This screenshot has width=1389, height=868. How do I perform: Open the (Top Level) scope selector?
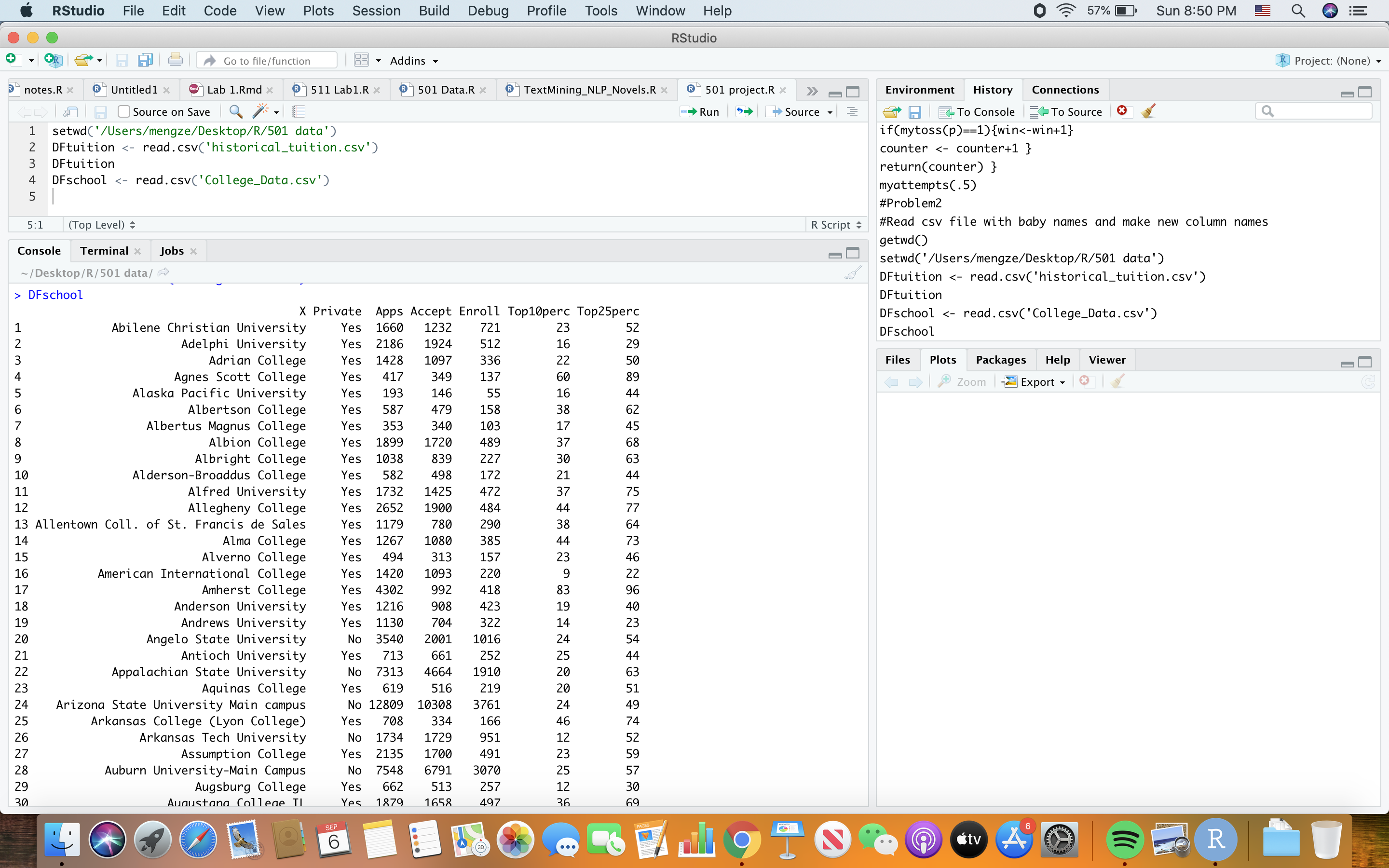[x=102, y=224]
